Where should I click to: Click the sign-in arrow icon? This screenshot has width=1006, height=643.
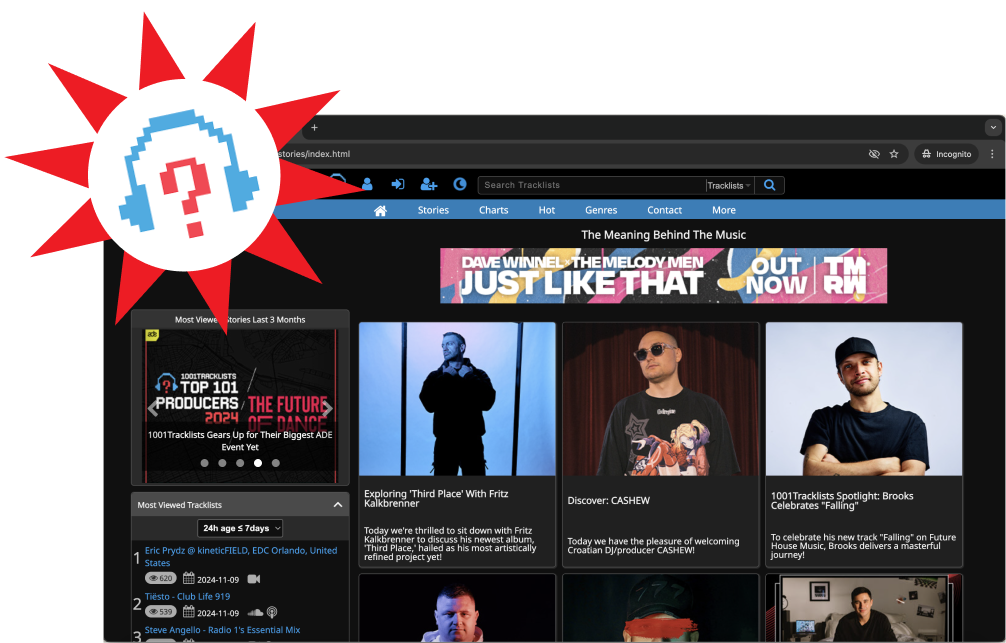coord(398,185)
